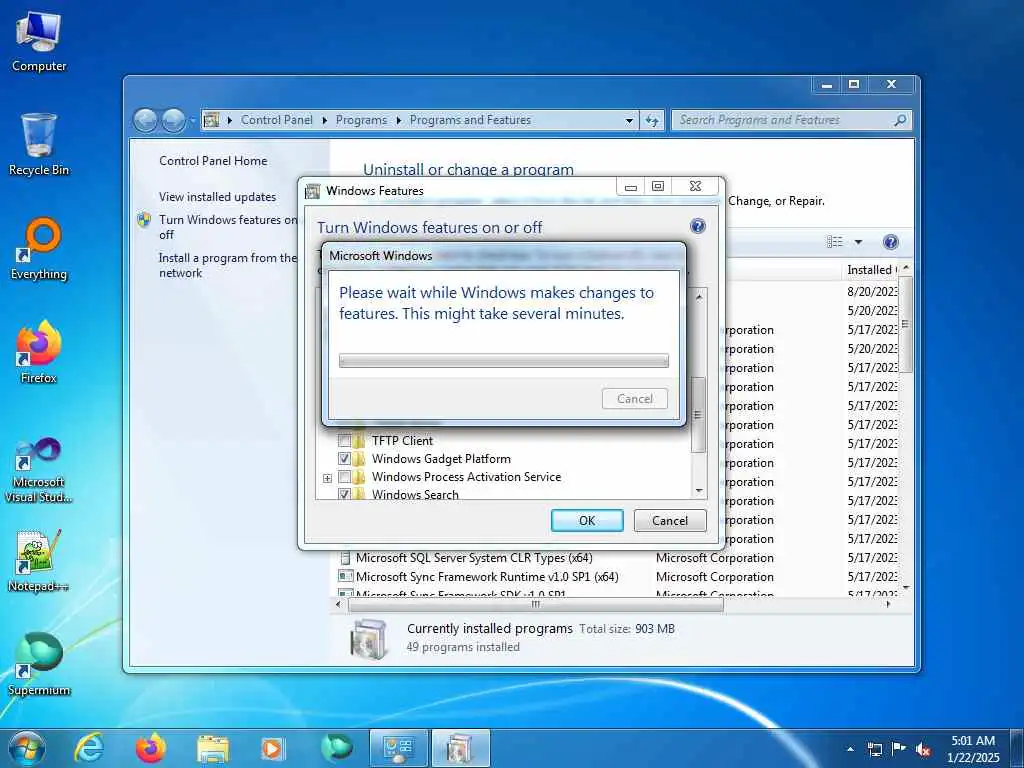Screen dimensions: 1024x768
Task: Toggle Windows Gadget Platform checkbox
Action: (344, 458)
